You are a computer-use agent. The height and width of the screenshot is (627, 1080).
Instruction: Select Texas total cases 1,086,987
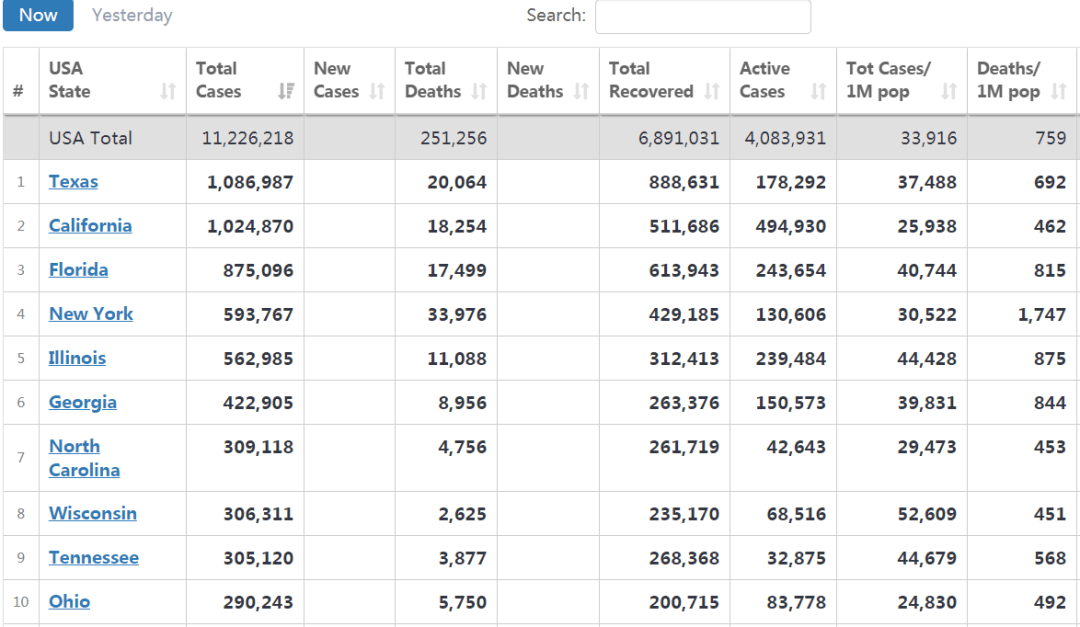251,182
